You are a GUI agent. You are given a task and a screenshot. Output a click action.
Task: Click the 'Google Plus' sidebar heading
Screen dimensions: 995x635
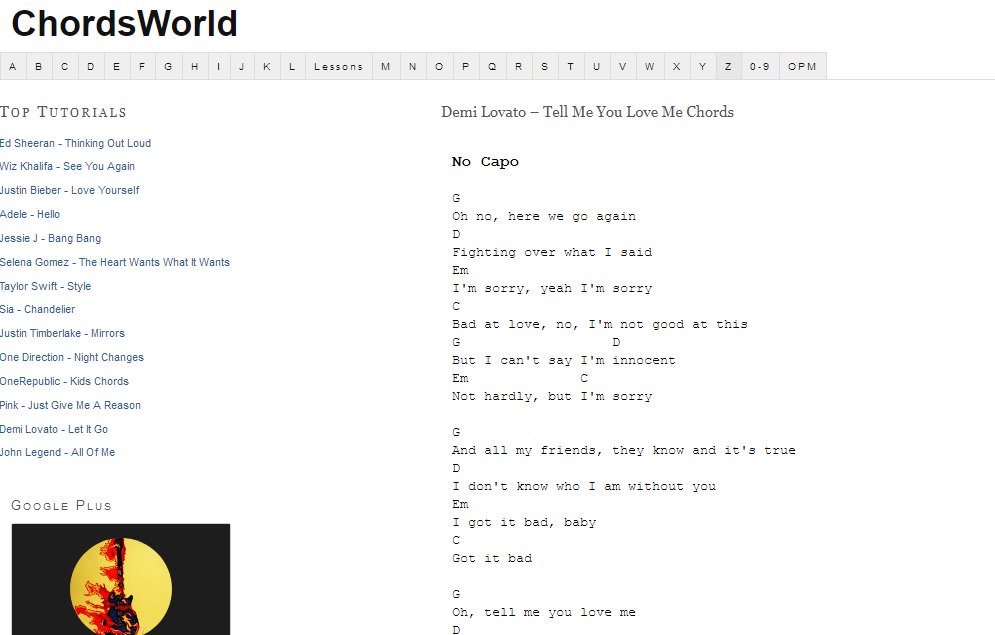62,506
